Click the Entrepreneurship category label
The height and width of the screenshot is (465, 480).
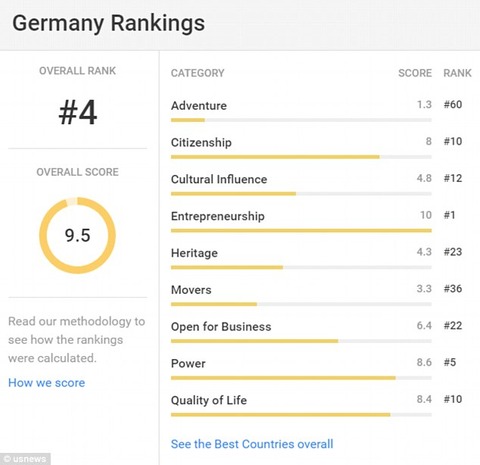218,216
